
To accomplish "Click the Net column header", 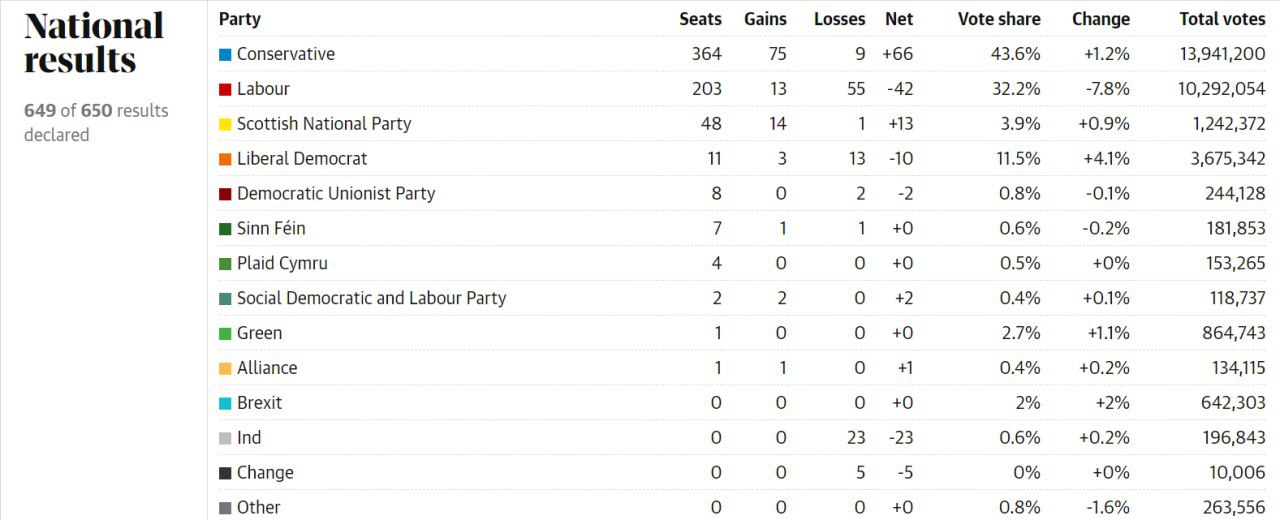I will [x=899, y=19].
